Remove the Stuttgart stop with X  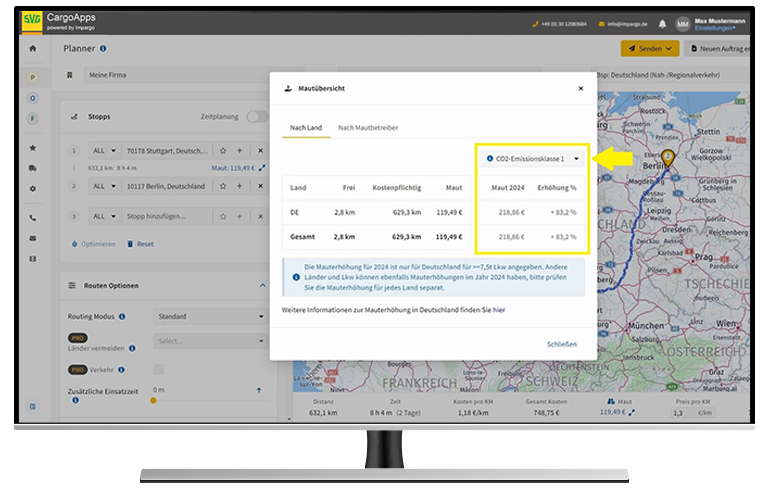click(x=260, y=150)
